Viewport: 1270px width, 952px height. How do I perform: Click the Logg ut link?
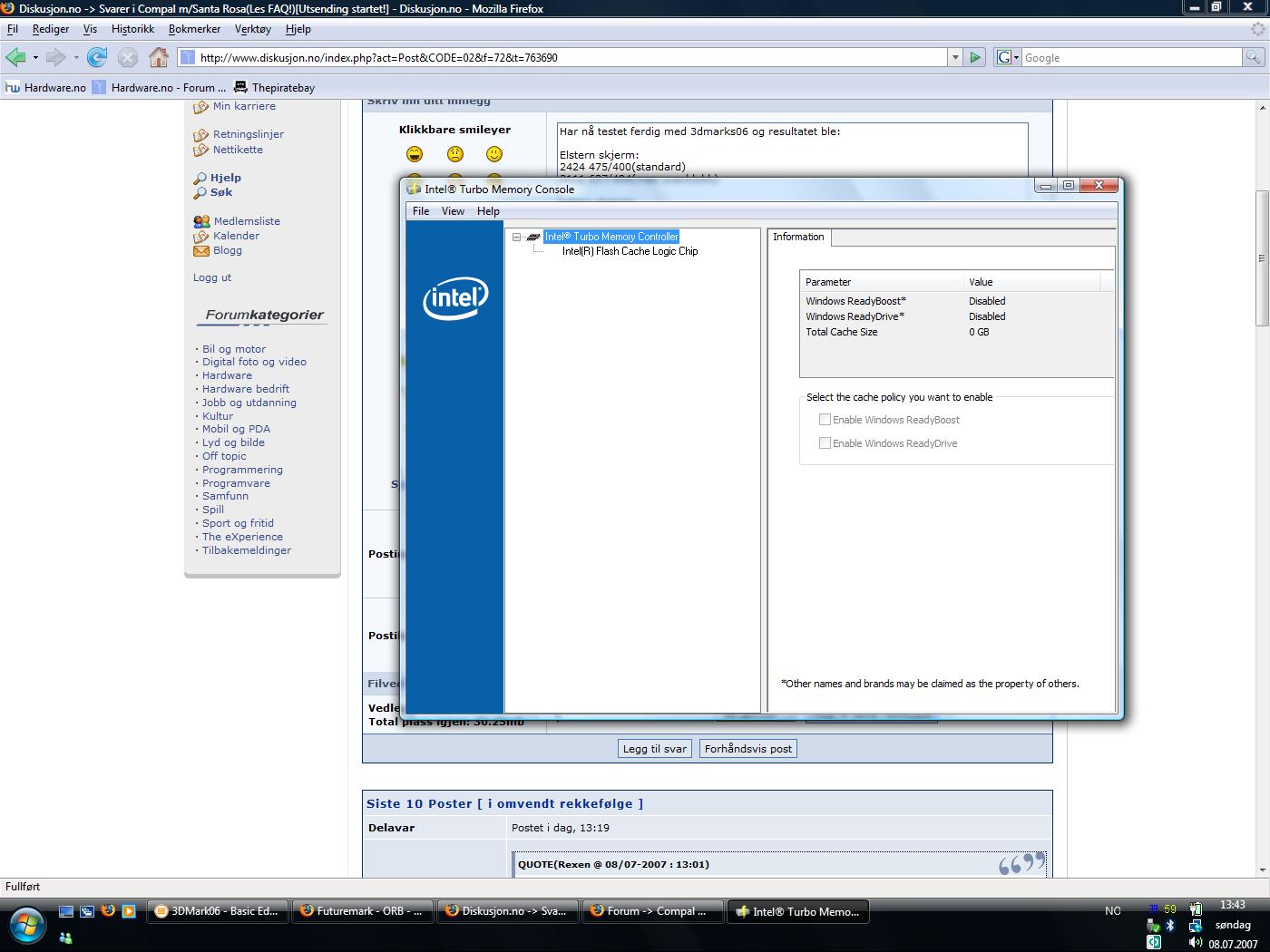tap(212, 277)
